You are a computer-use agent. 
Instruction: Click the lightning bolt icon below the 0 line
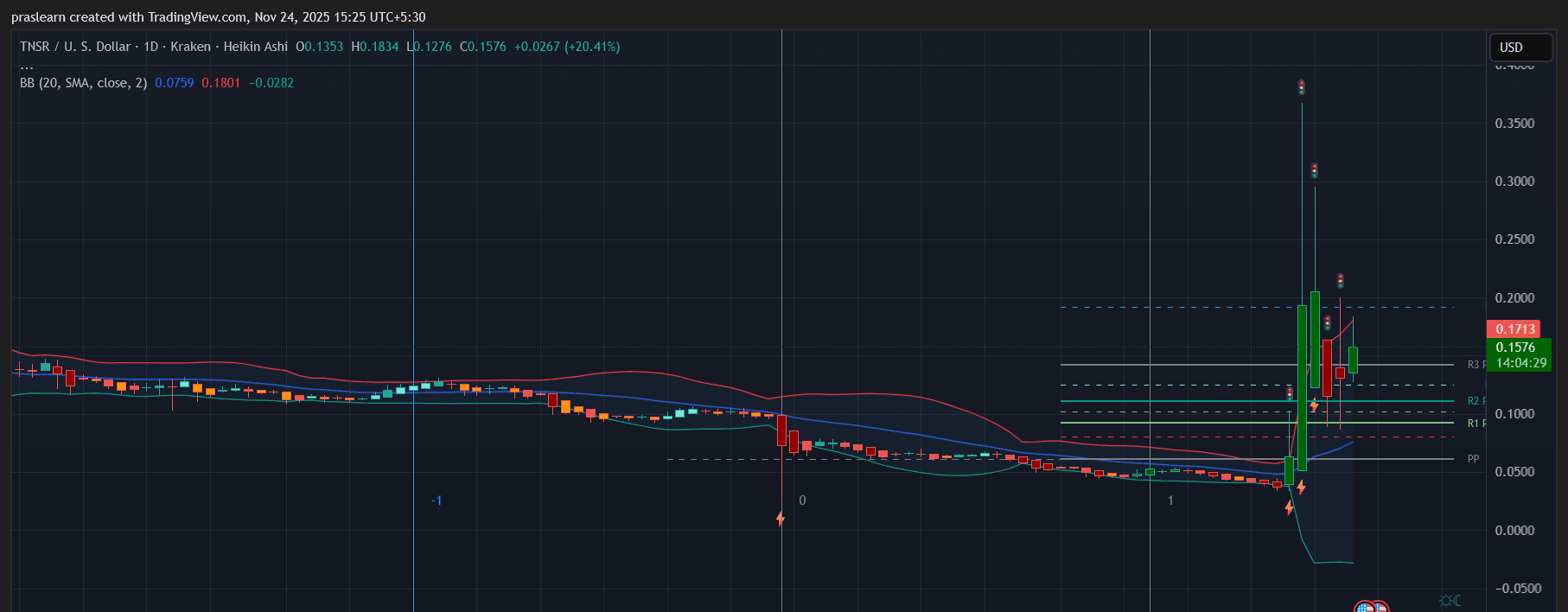coord(781,518)
